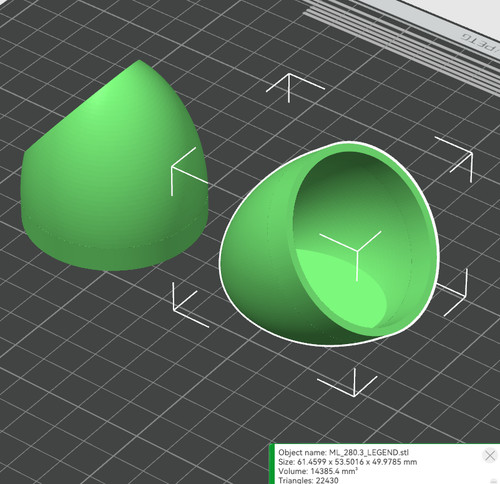Image resolution: width=500 pixels, height=484 pixels.
Task: Click the Volume 14385.4 mm³ text
Action: click(x=318, y=471)
